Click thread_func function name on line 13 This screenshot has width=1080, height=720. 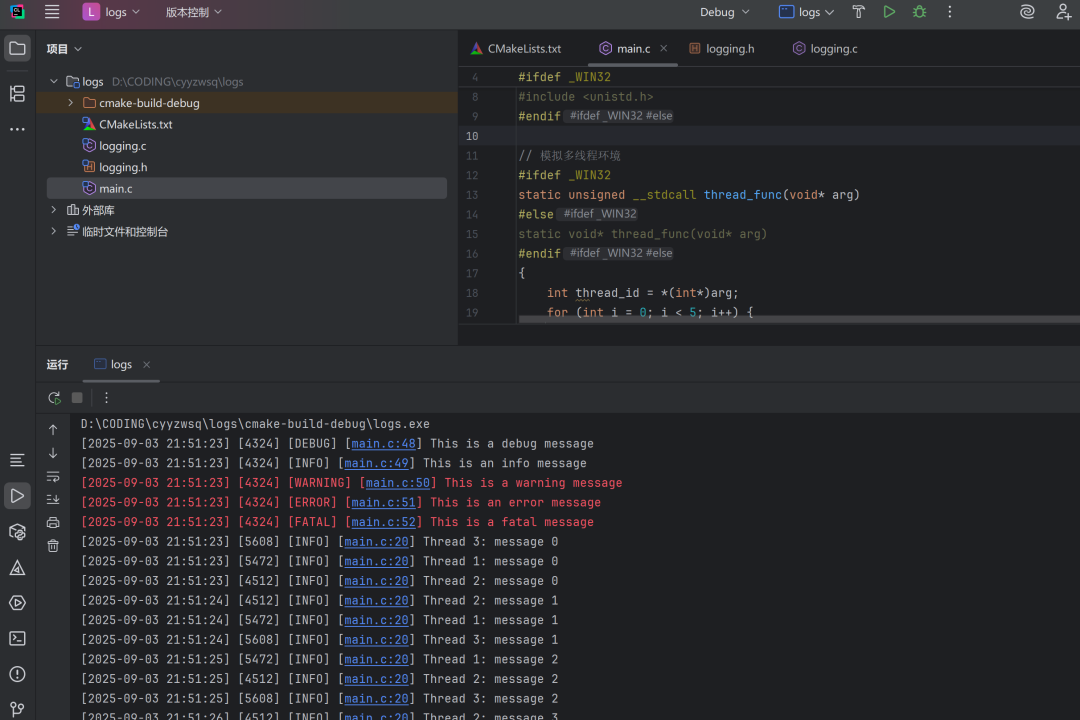click(x=742, y=195)
